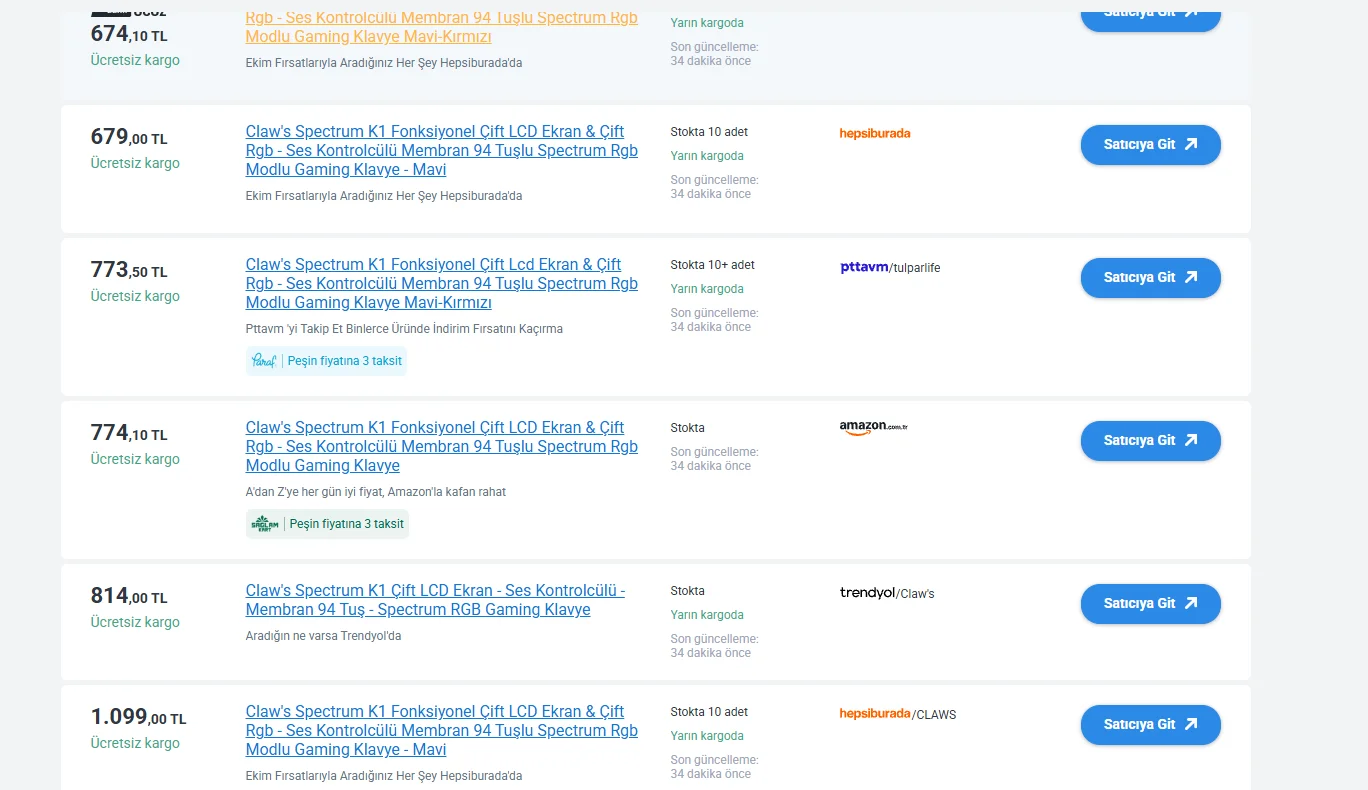This screenshot has height=790, width=1368.
Task: Click the Paraf 'Peşin fiyatına 3 taksit' badge
Action: tap(326, 361)
